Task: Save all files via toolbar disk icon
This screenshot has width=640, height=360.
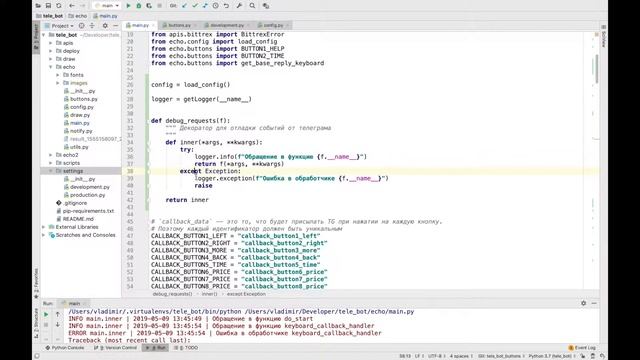Action: tap(48, 6)
